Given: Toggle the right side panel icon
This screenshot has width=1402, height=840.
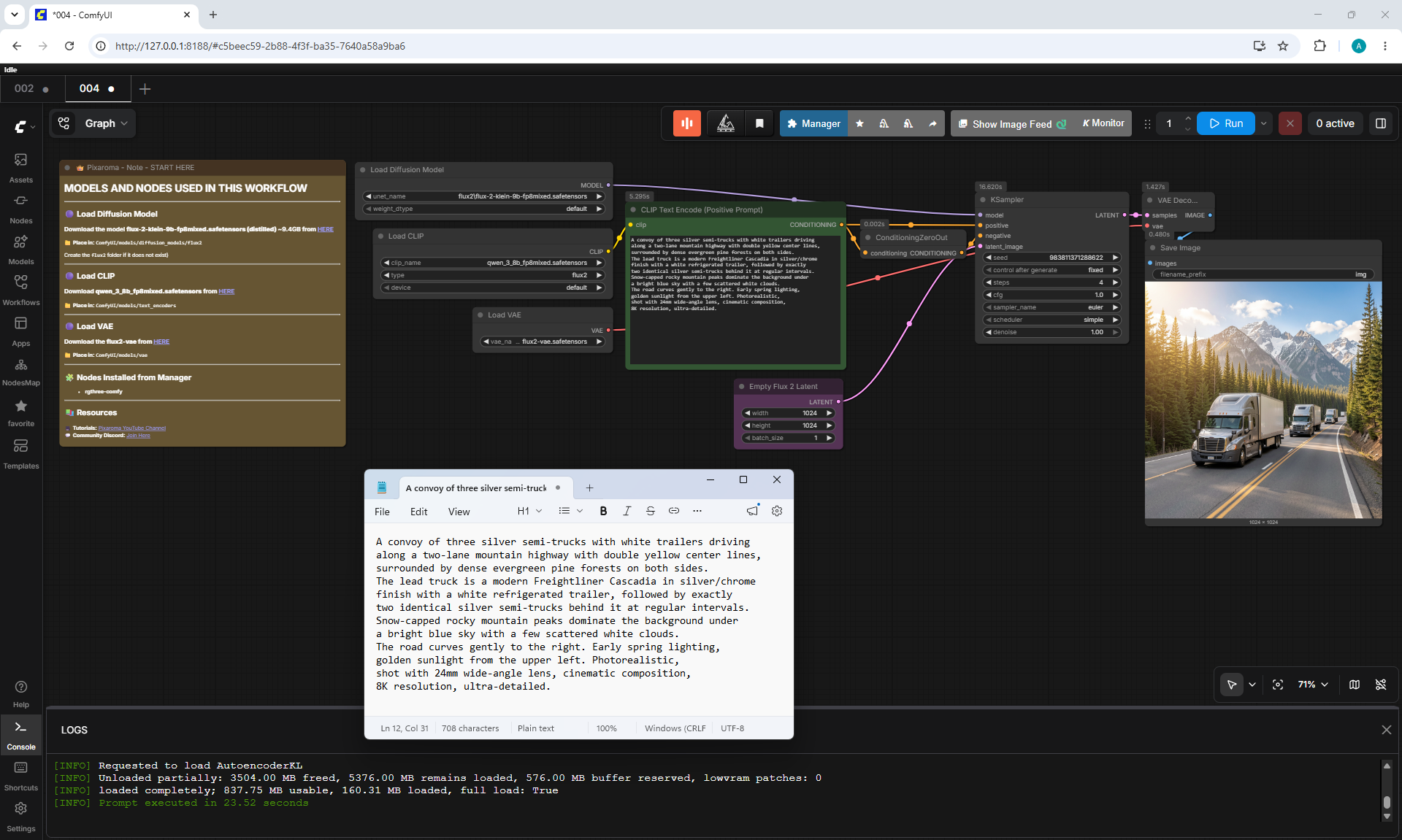Looking at the screenshot, I should point(1381,123).
